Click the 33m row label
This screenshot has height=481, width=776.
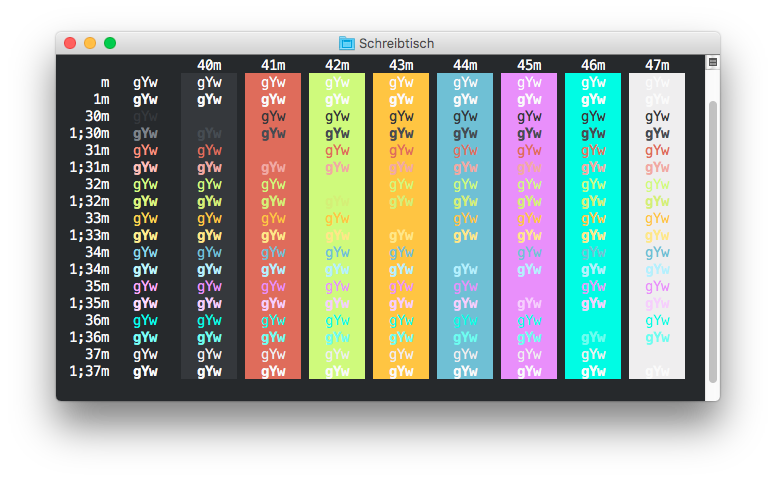[97, 218]
